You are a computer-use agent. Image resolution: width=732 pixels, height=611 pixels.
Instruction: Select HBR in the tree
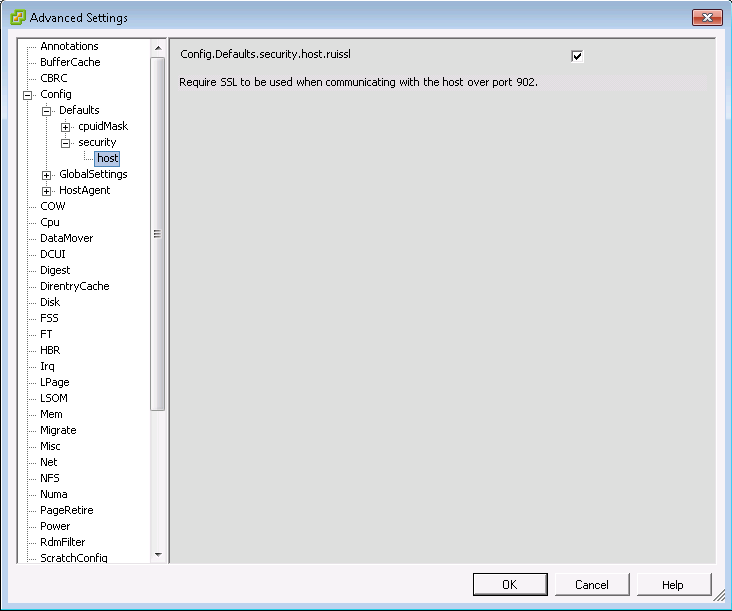click(x=50, y=350)
